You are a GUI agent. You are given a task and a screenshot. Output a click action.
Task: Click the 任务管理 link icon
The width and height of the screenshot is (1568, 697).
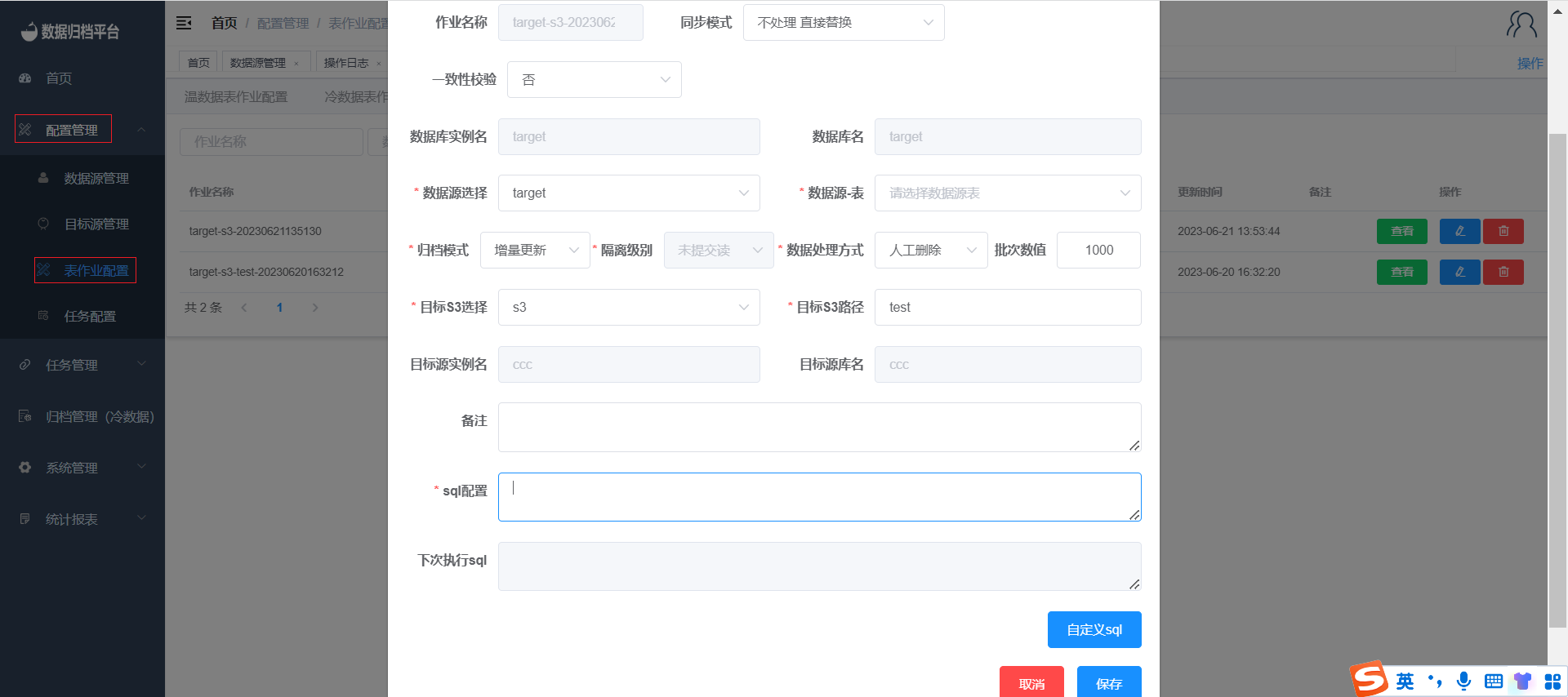click(25, 365)
